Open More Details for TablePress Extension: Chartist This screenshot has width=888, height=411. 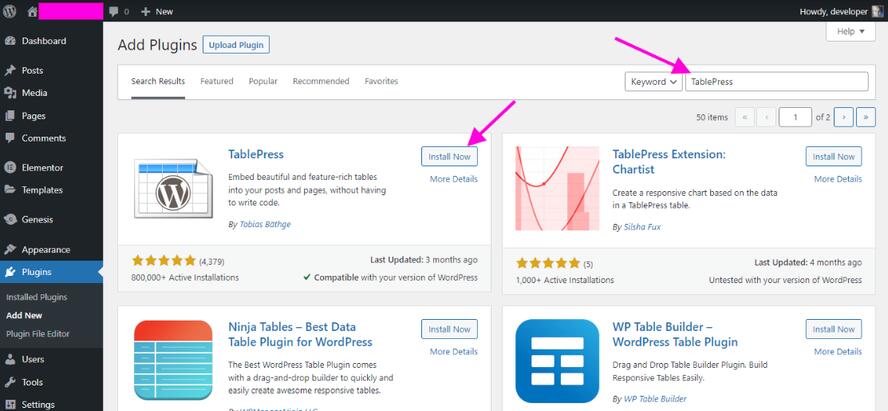click(x=837, y=179)
